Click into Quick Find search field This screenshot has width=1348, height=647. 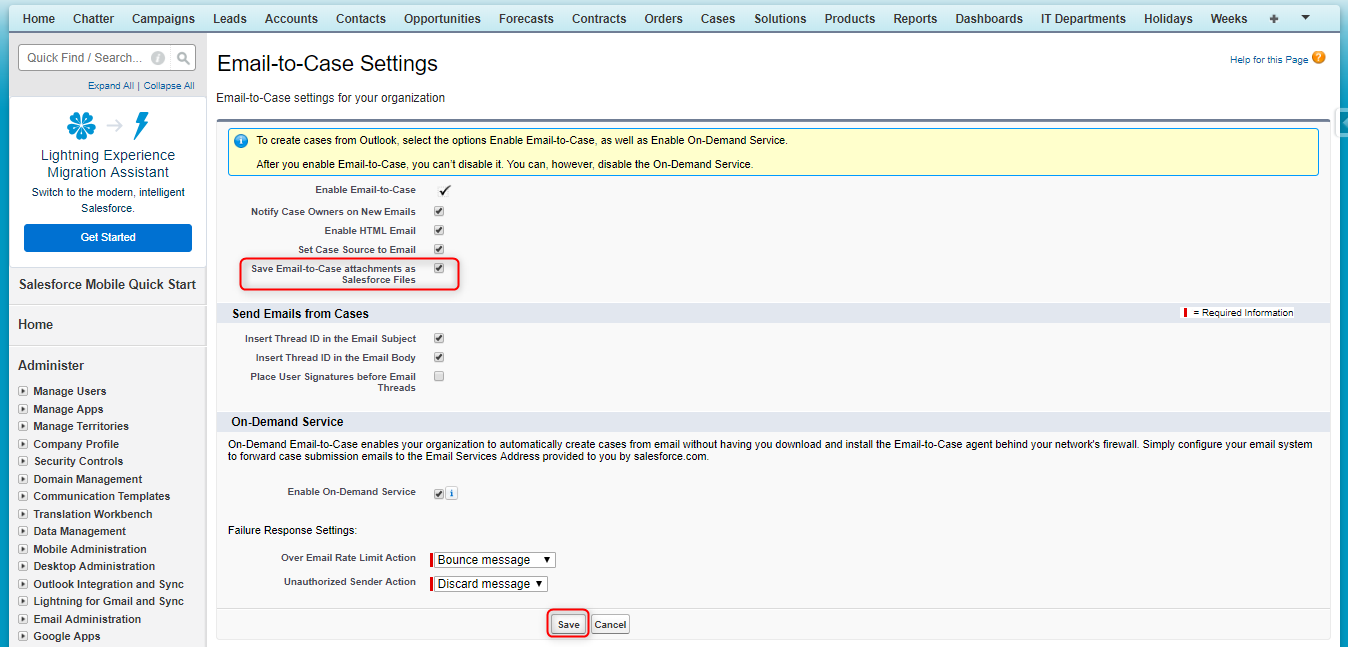click(84, 58)
